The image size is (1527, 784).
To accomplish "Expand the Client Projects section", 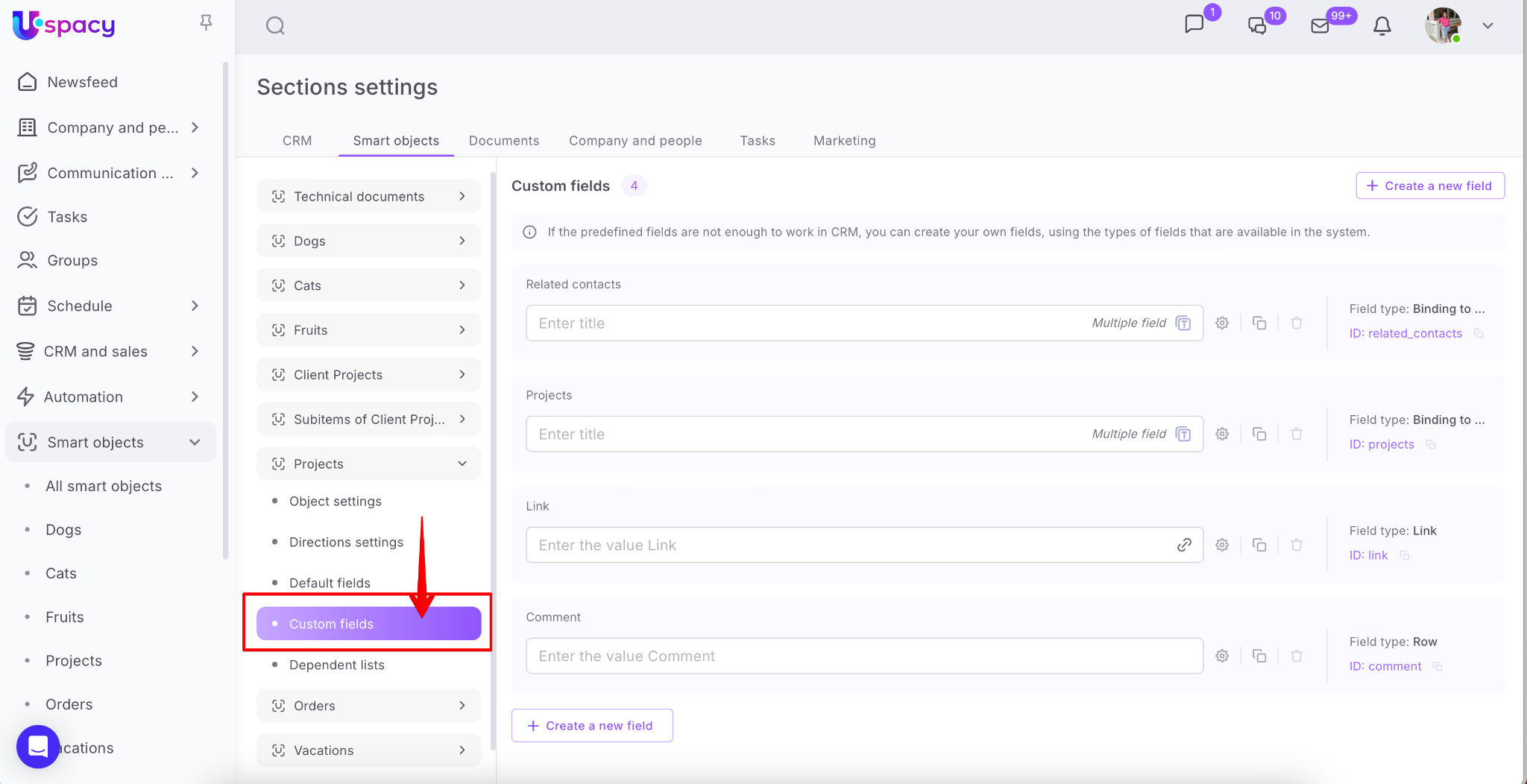I will click(x=462, y=375).
